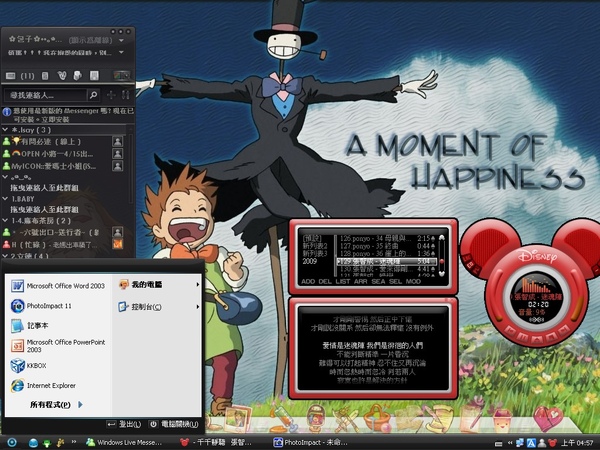Click the contact list sort arrows icon

tap(126, 95)
